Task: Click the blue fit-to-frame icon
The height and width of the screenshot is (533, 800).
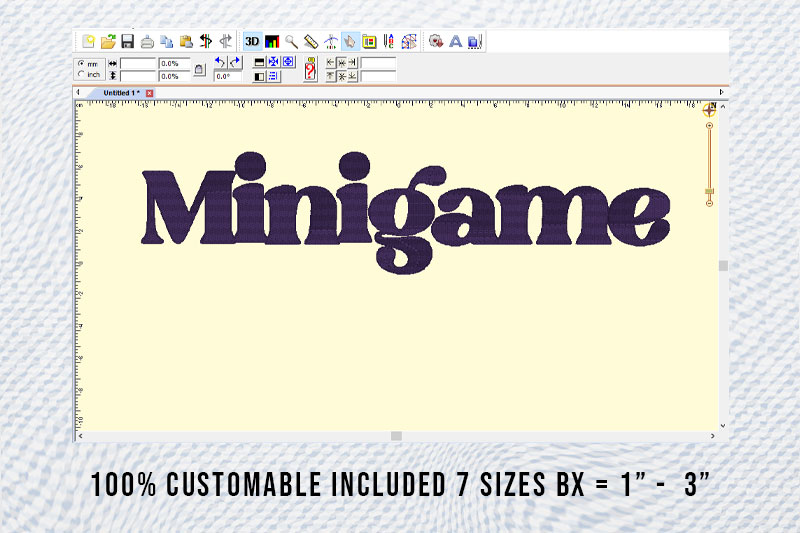Action: click(288, 62)
